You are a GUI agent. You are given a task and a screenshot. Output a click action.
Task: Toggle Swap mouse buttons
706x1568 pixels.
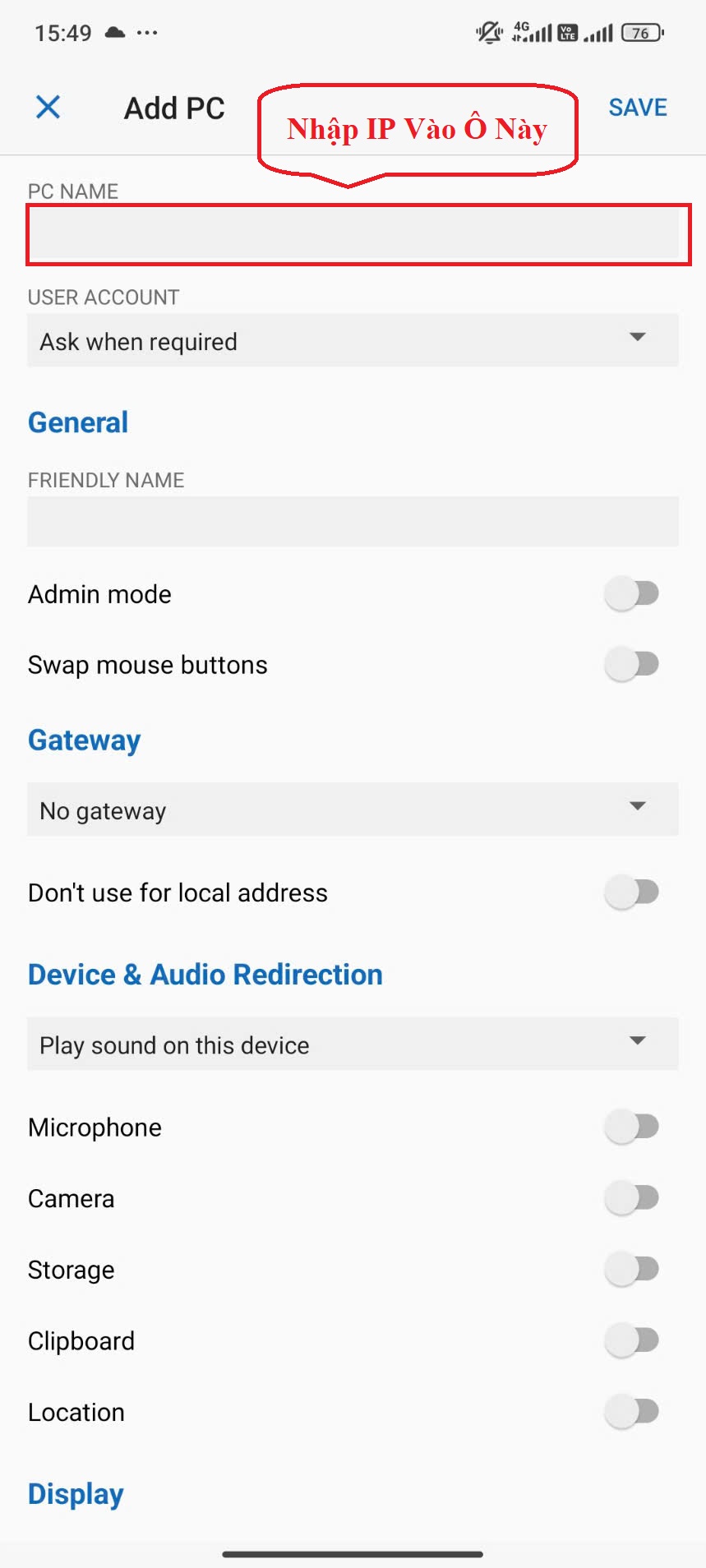[x=632, y=664]
